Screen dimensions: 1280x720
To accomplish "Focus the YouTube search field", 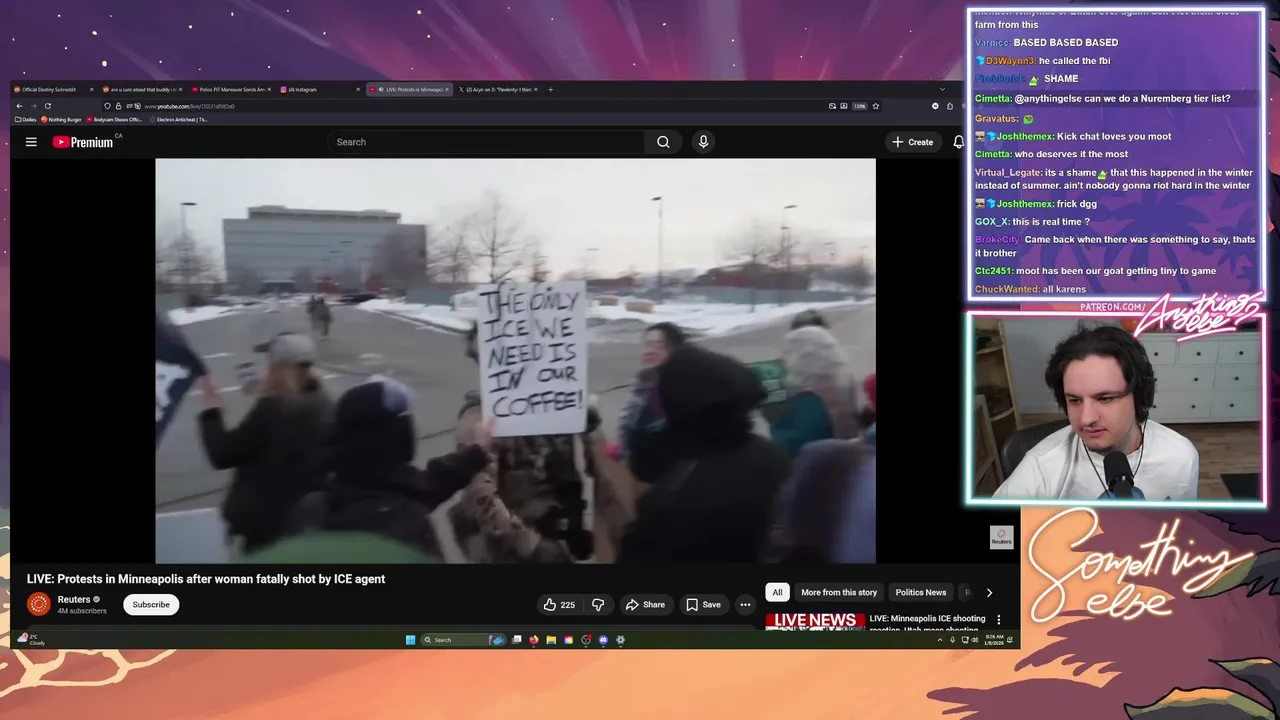I will click(x=486, y=142).
